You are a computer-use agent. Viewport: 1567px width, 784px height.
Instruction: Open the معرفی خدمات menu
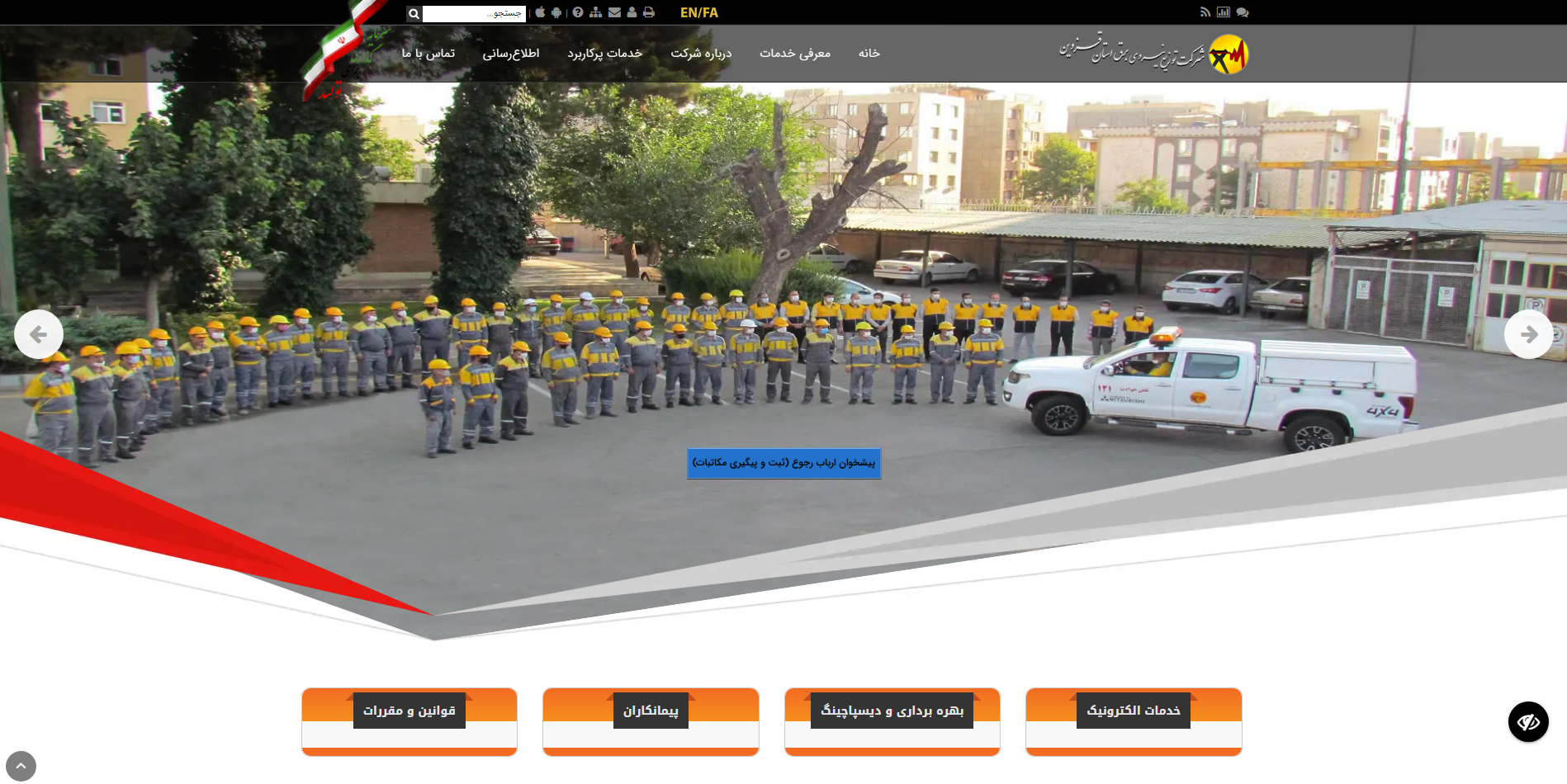(794, 54)
